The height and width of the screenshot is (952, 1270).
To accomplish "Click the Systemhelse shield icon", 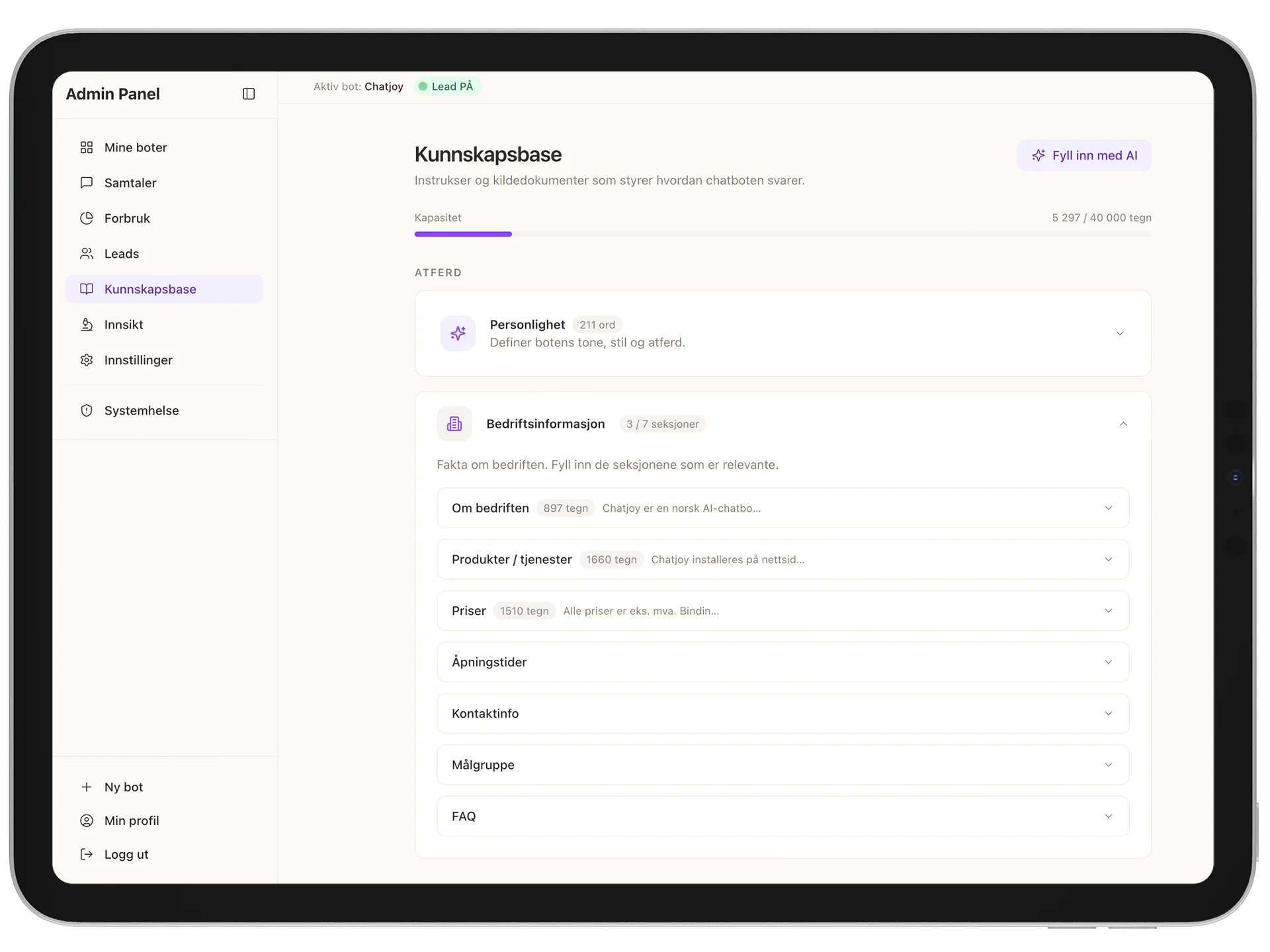I will click(87, 411).
